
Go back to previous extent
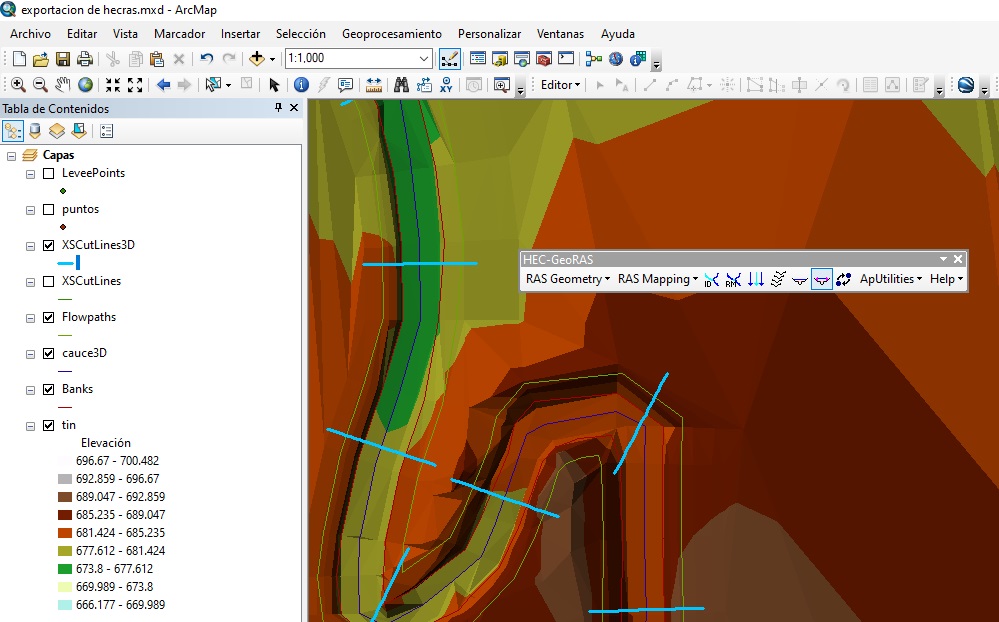tap(163, 85)
